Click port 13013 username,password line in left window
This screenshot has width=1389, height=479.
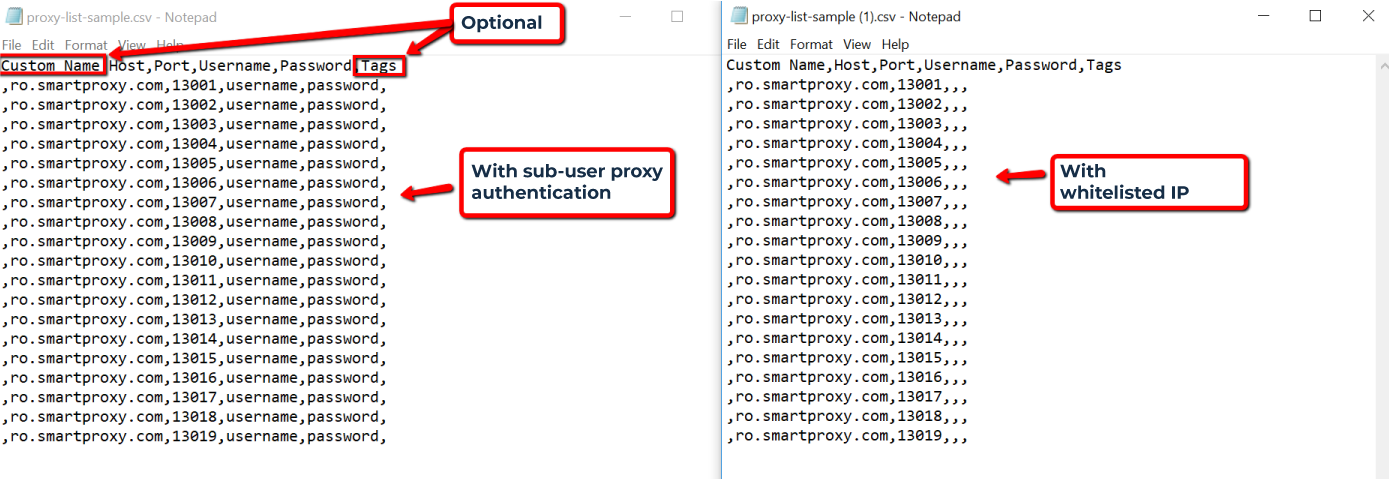coord(194,320)
